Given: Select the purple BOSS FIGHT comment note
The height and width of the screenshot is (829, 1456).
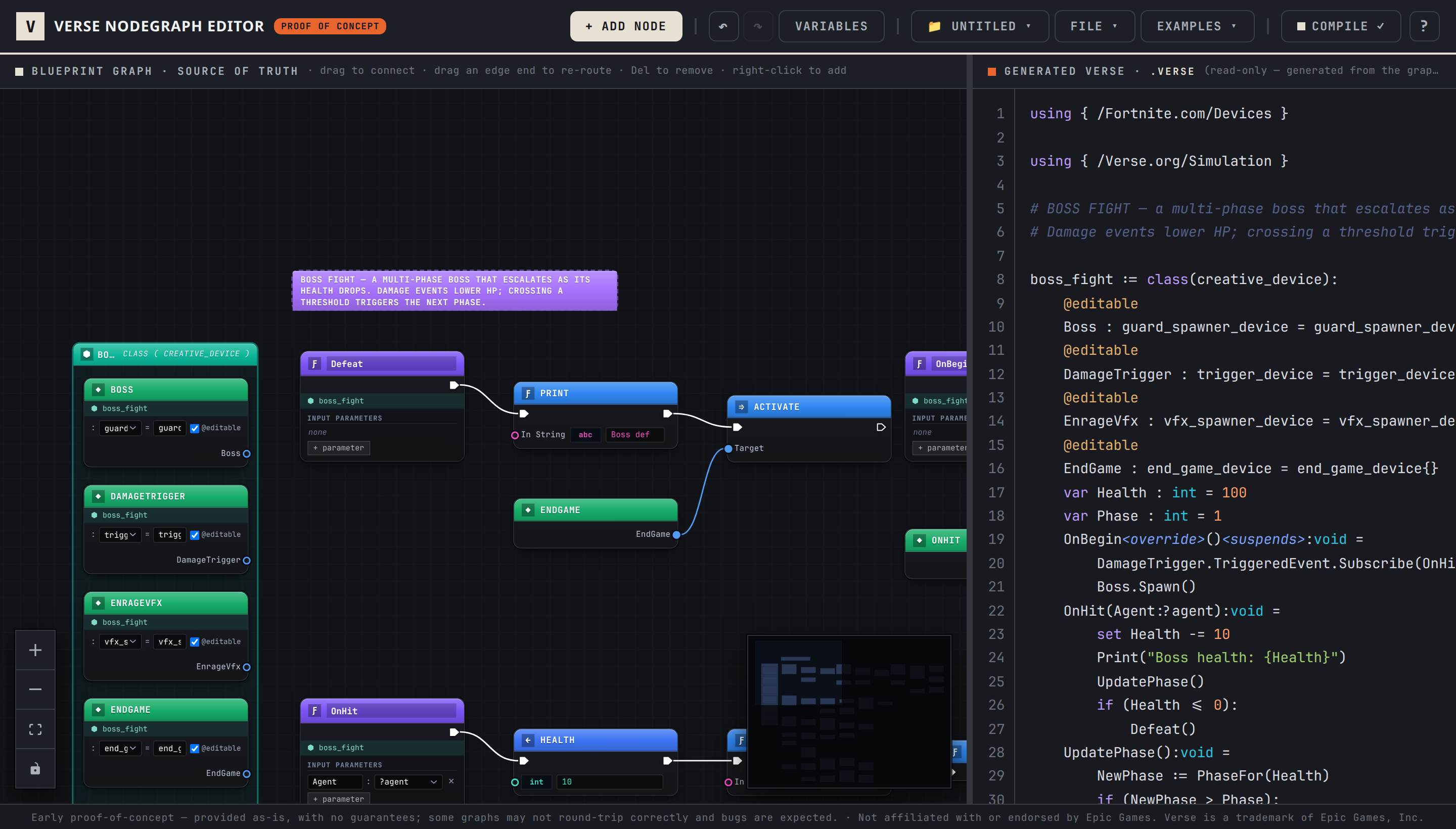Looking at the screenshot, I should [454, 290].
